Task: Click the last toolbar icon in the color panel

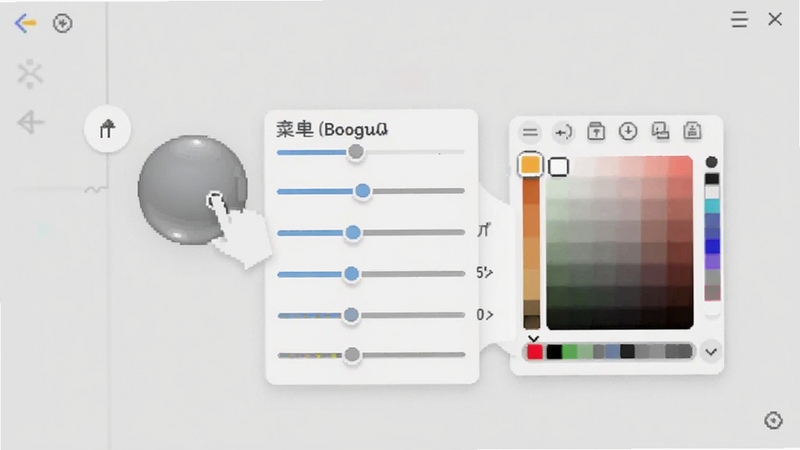Action: (x=692, y=131)
